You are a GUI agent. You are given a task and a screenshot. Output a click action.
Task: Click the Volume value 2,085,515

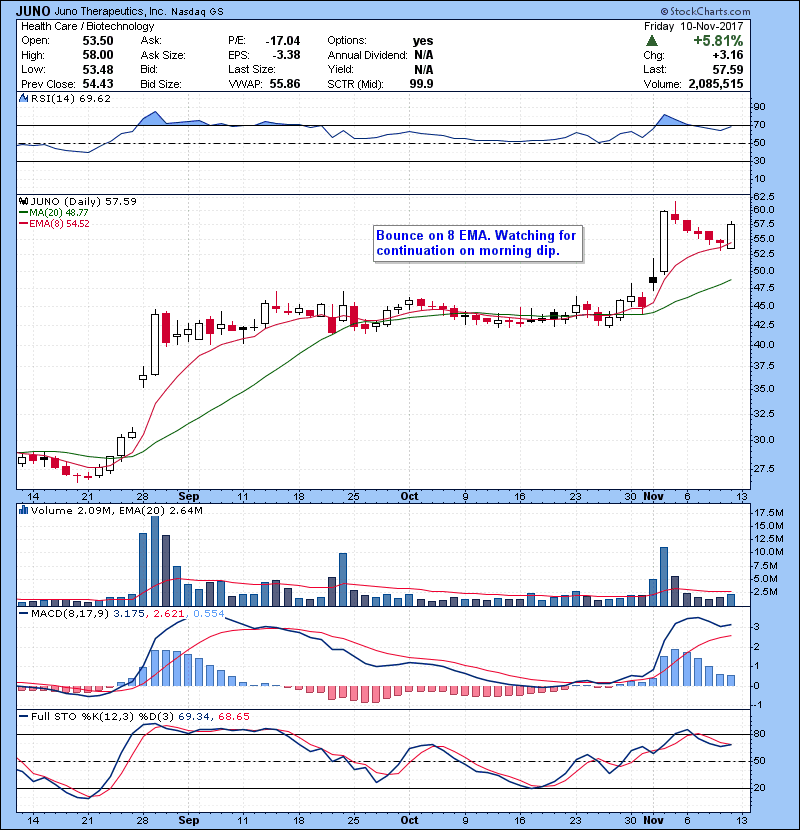pyautogui.click(x=716, y=84)
